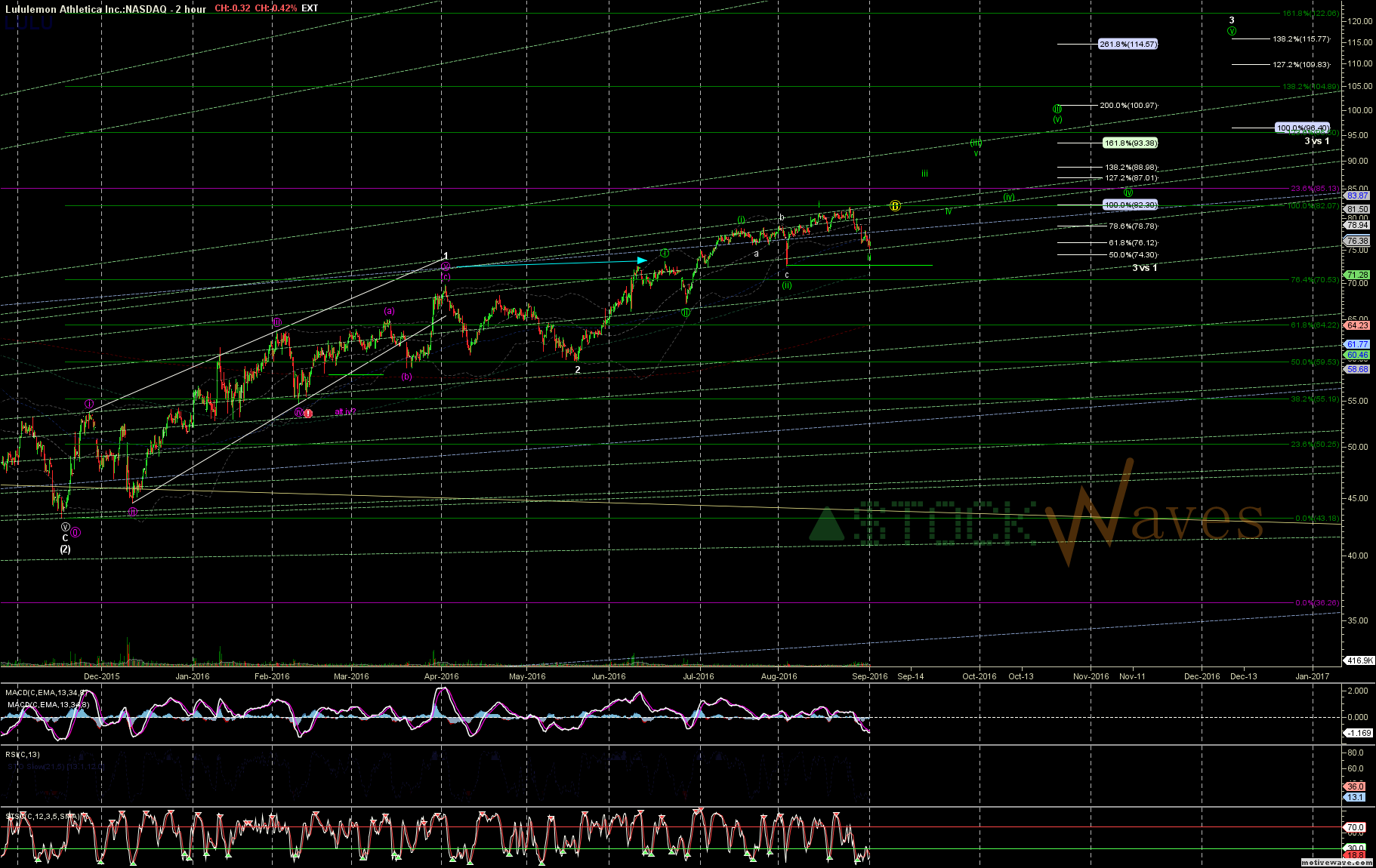Click the Nov-11 date axis label
1376x868 pixels.
pos(1132,676)
